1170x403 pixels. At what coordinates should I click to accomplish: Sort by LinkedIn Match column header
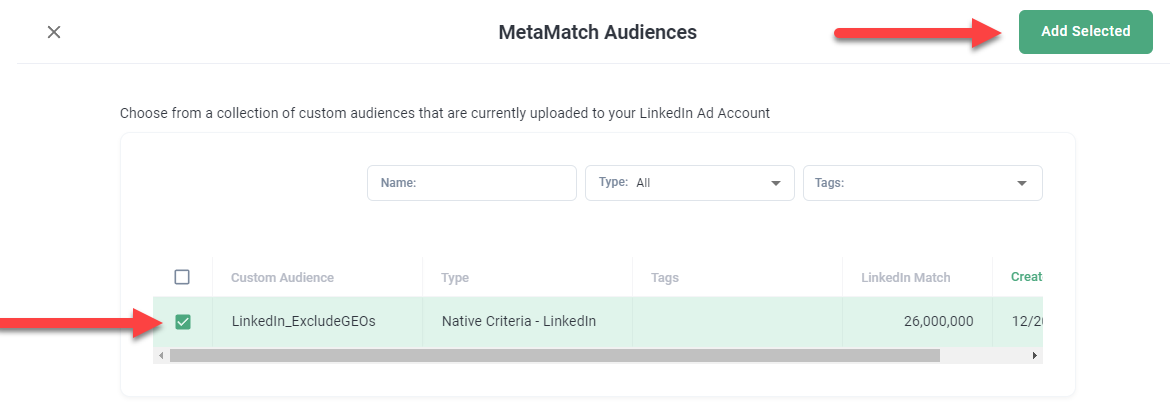[x=905, y=277]
